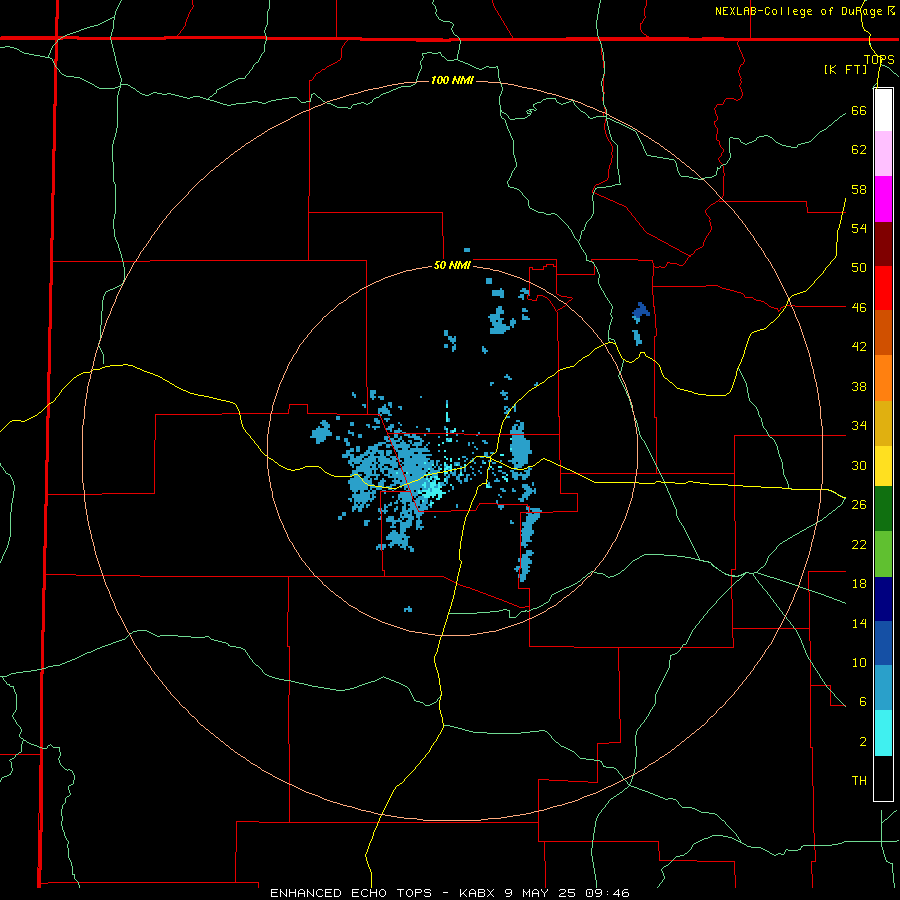Click the dark blue echo northeast of radar
The width and height of the screenshot is (900, 900).
click(x=641, y=311)
